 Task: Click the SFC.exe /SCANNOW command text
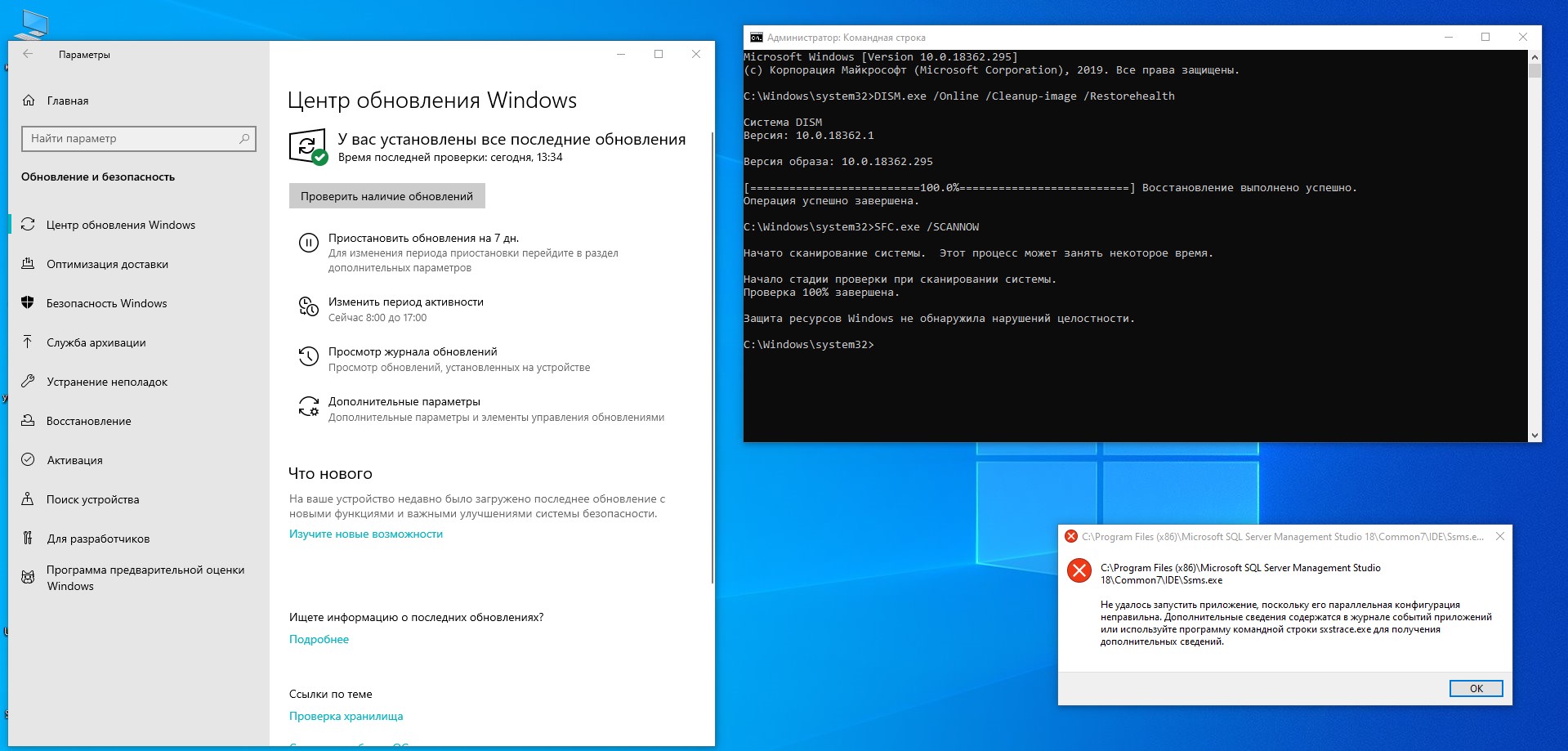click(927, 227)
